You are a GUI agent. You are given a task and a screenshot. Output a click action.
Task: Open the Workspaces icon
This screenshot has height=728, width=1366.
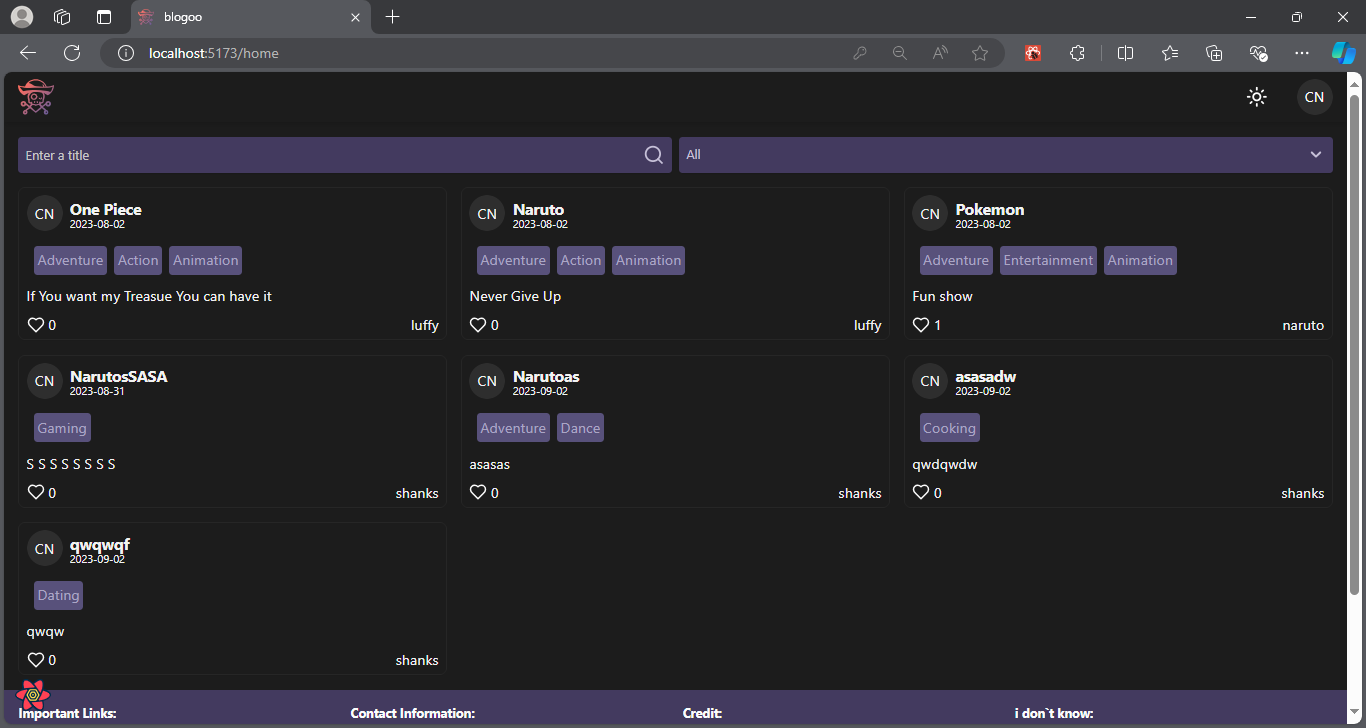coord(62,17)
